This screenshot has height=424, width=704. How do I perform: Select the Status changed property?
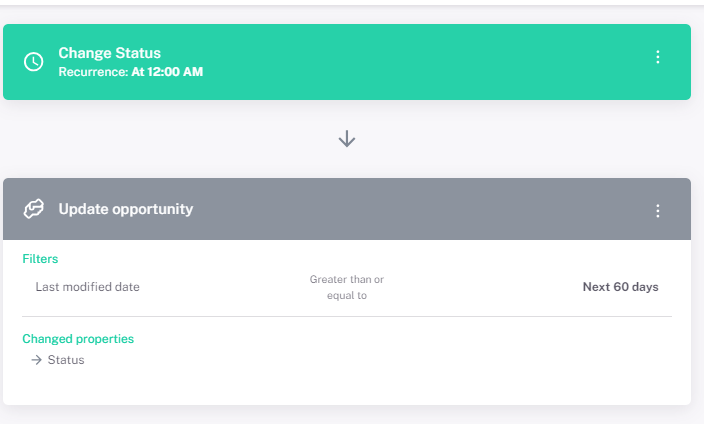coord(66,360)
